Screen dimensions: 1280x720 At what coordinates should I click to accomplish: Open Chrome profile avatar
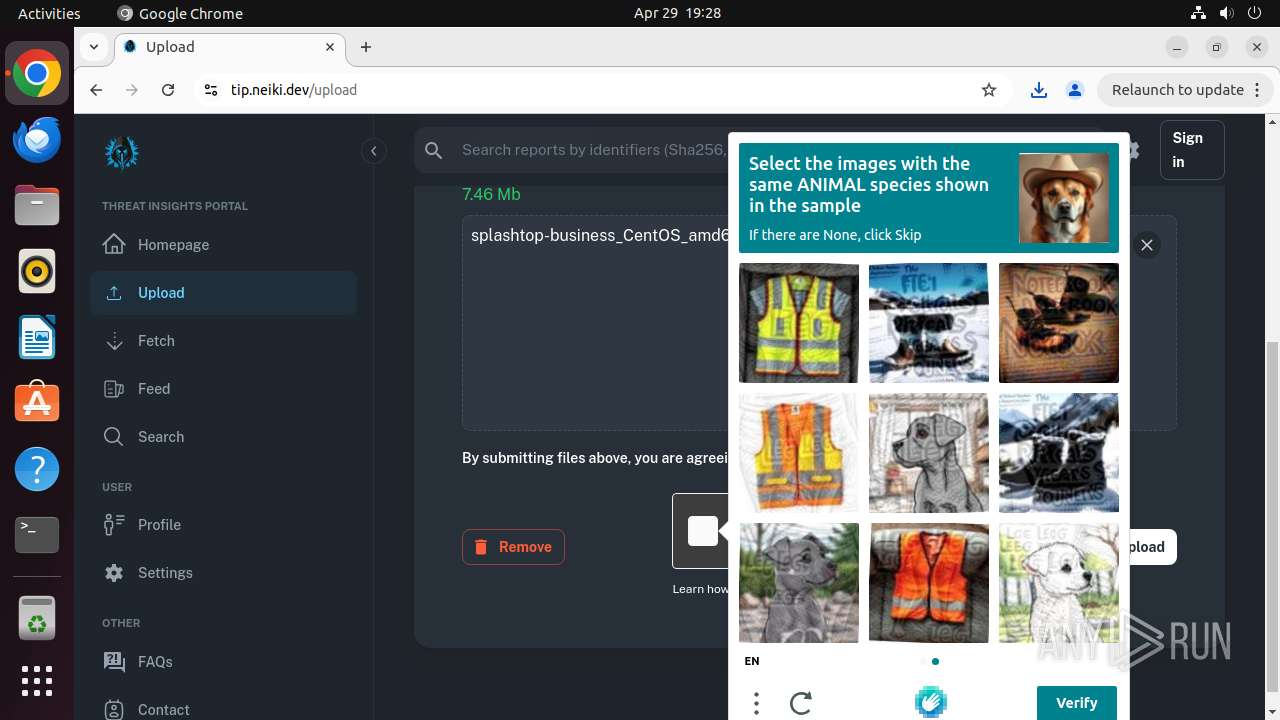(x=1075, y=90)
